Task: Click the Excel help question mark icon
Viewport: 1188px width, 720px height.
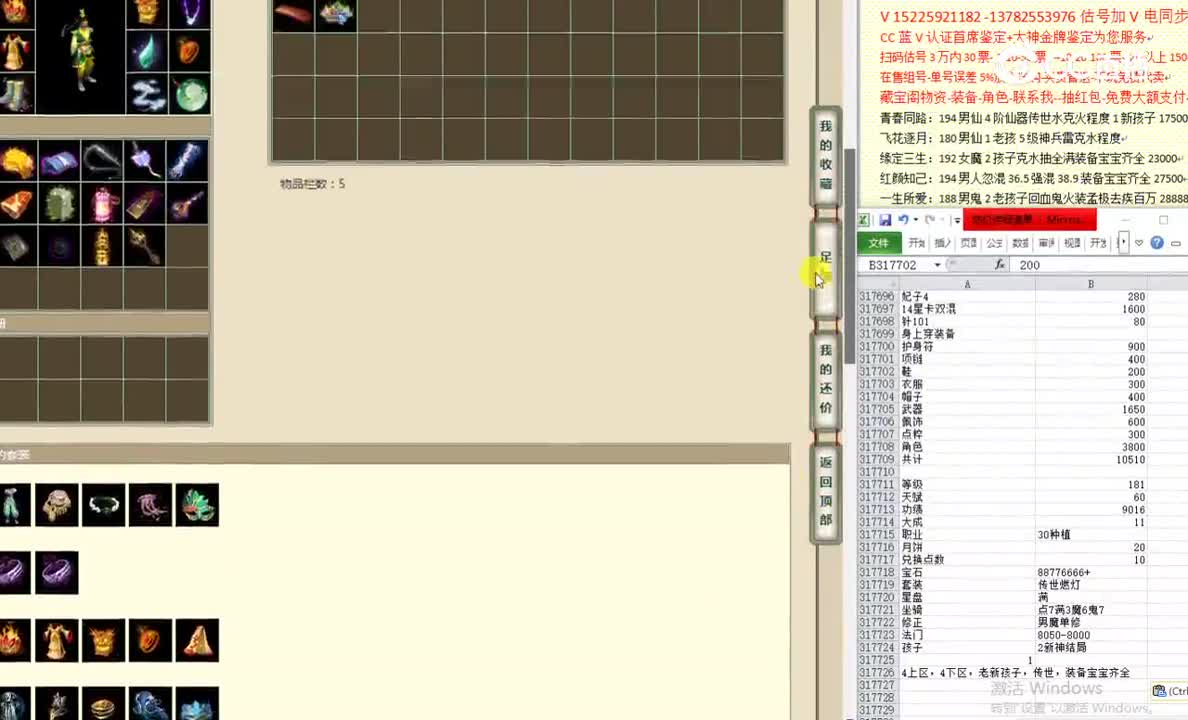Action: click(x=1157, y=243)
